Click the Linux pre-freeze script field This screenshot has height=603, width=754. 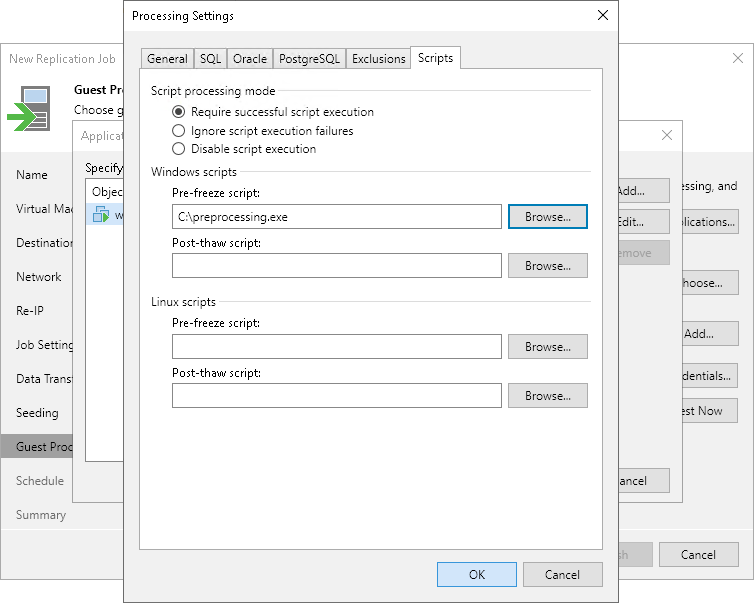[x=337, y=347]
